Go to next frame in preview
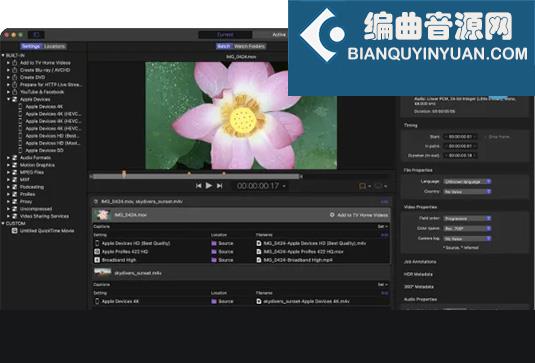 [x=219, y=186]
